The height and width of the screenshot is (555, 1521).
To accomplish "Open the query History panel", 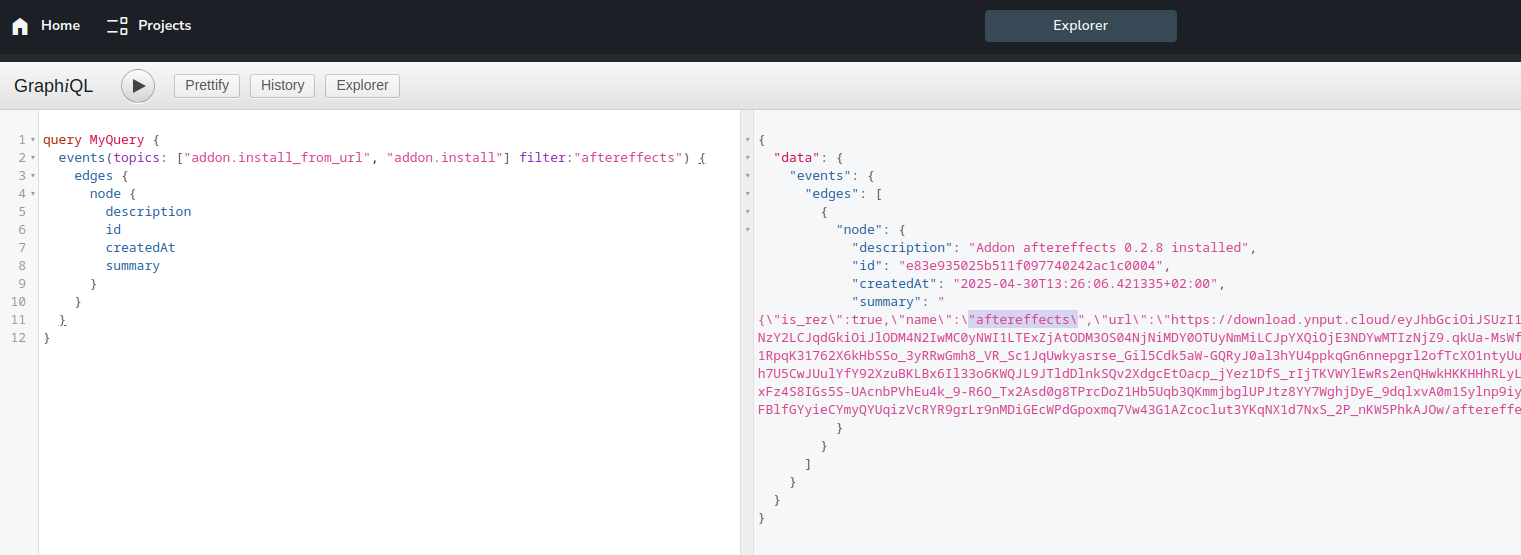I will click(x=282, y=86).
